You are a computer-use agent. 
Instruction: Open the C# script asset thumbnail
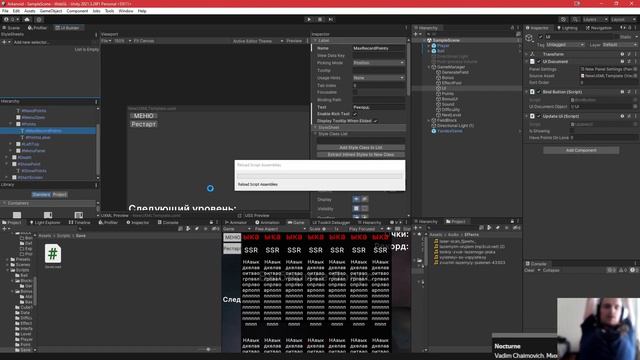[x=53, y=253]
